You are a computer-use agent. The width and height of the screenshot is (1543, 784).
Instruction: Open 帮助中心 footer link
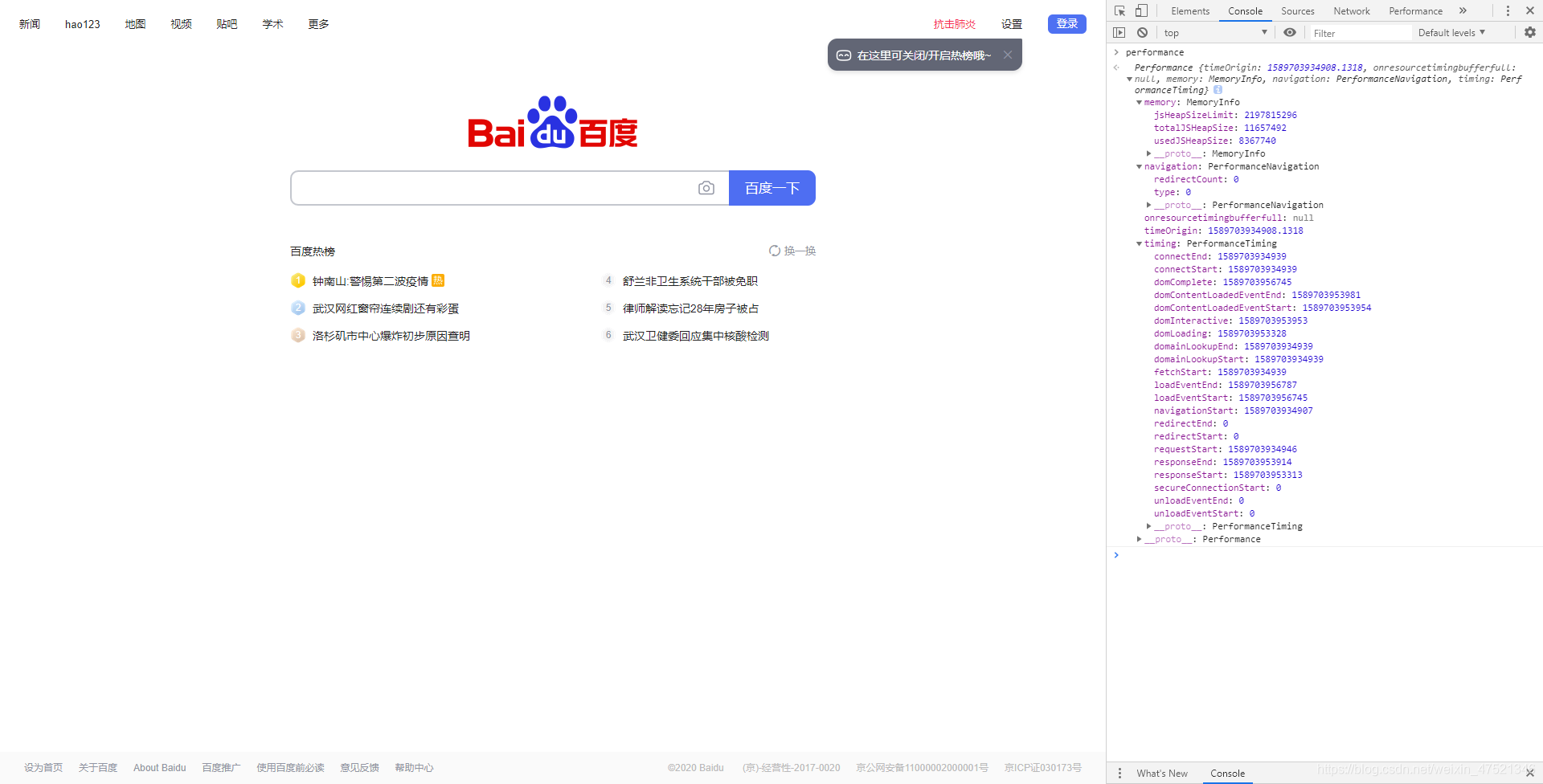[414, 768]
